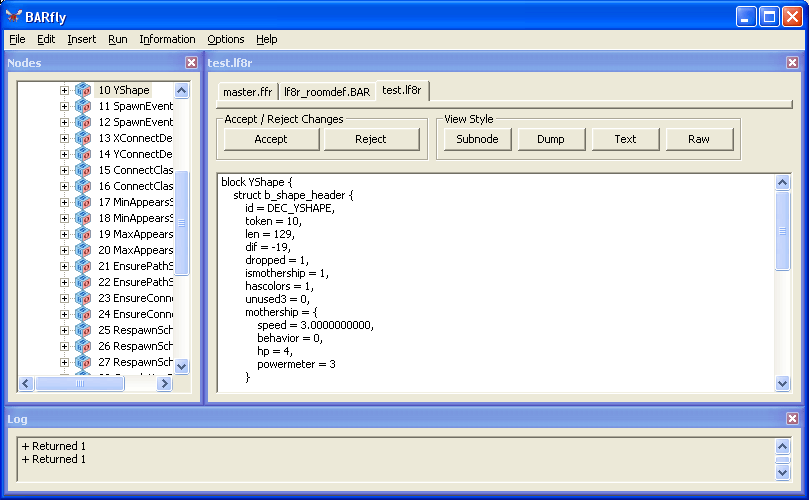Close the Nodes panel
This screenshot has height=500, width=809.
tap(191, 62)
